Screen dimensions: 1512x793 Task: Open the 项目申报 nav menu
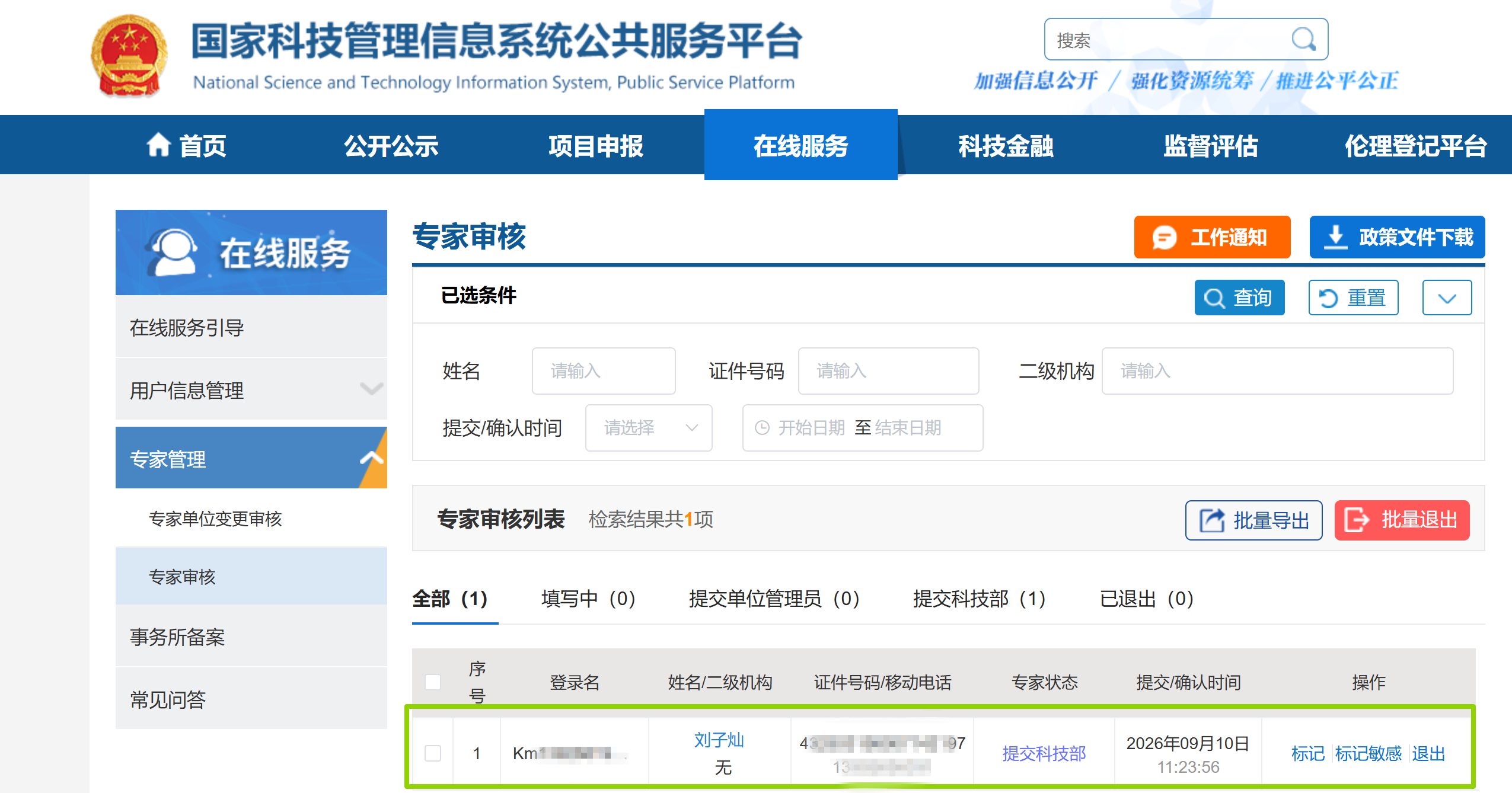[596, 146]
